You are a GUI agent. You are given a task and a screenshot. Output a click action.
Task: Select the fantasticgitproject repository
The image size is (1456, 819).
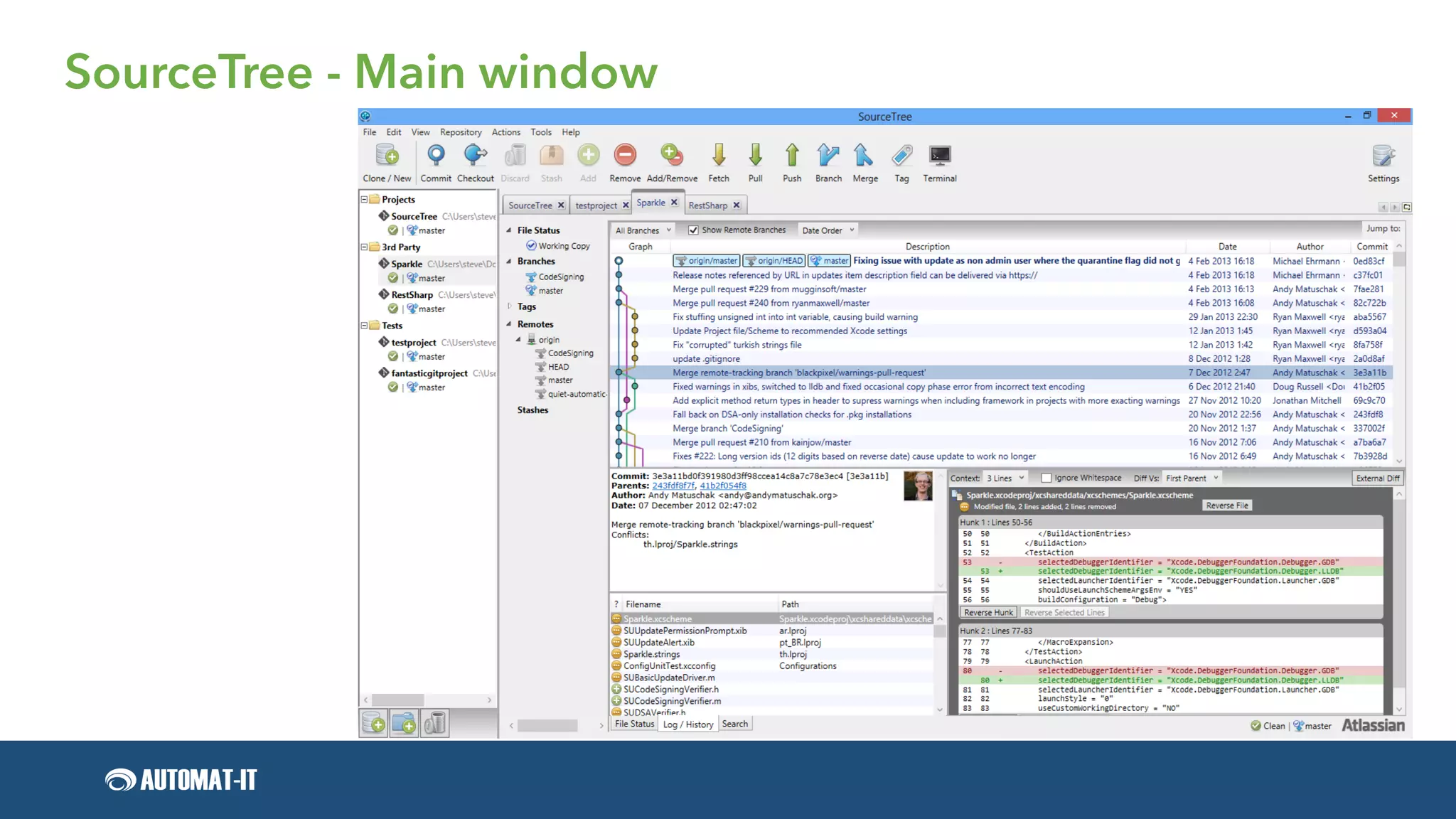(x=429, y=373)
